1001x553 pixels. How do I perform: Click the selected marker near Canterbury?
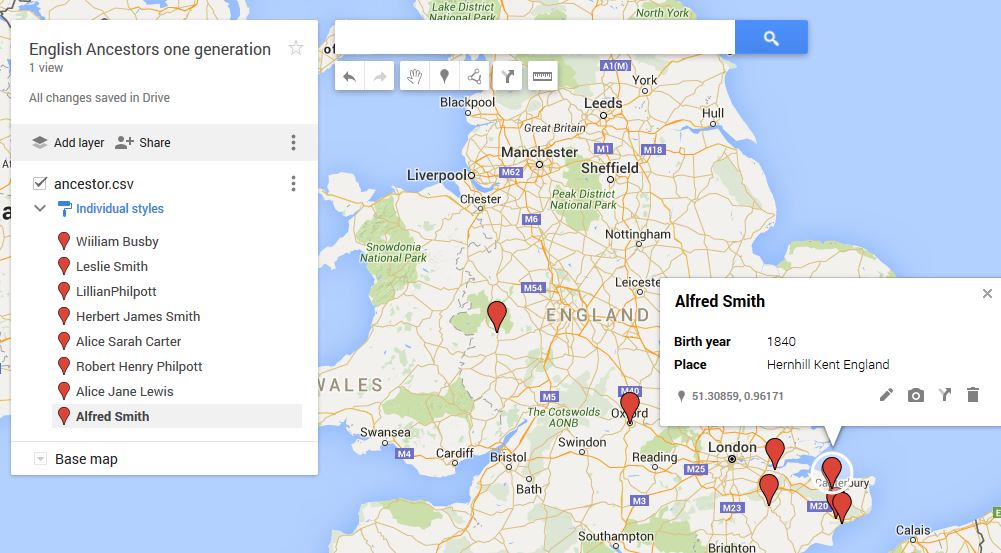coord(831,473)
